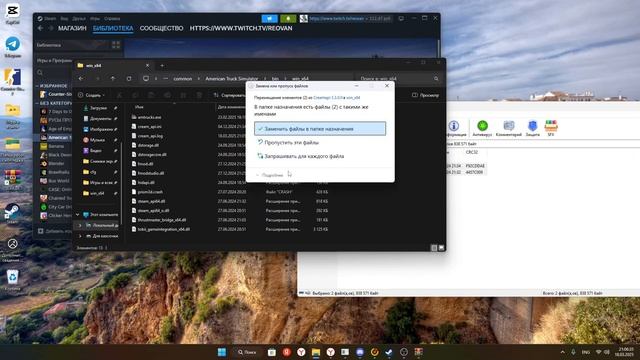Select American Truck Simulator in Steam library
This screenshot has height=360, width=640.
click(55, 138)
